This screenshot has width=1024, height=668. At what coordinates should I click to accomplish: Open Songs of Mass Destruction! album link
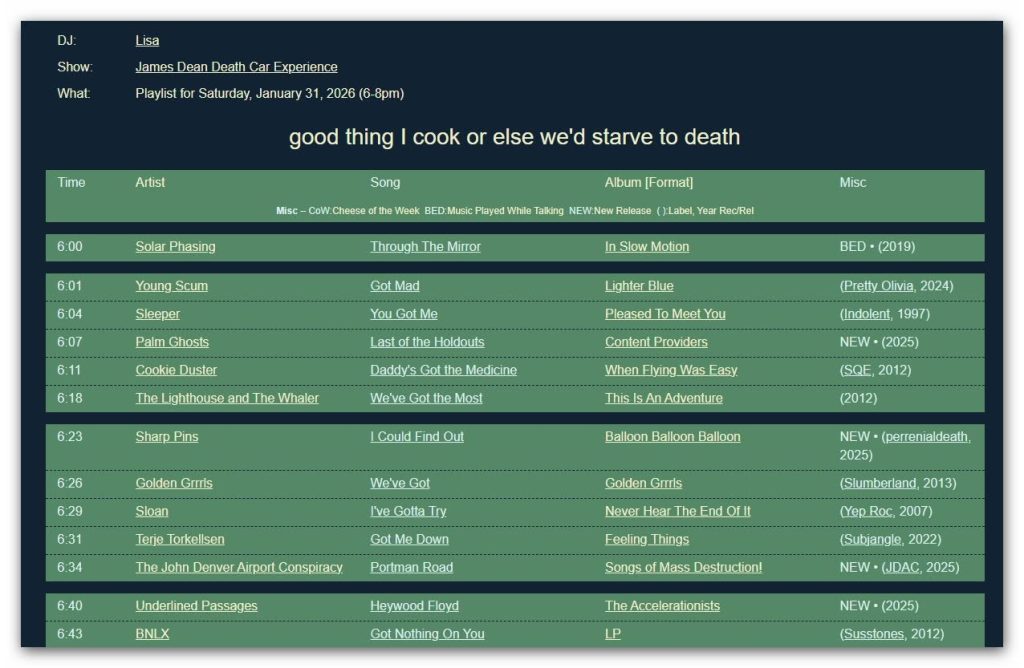(683, 567)
